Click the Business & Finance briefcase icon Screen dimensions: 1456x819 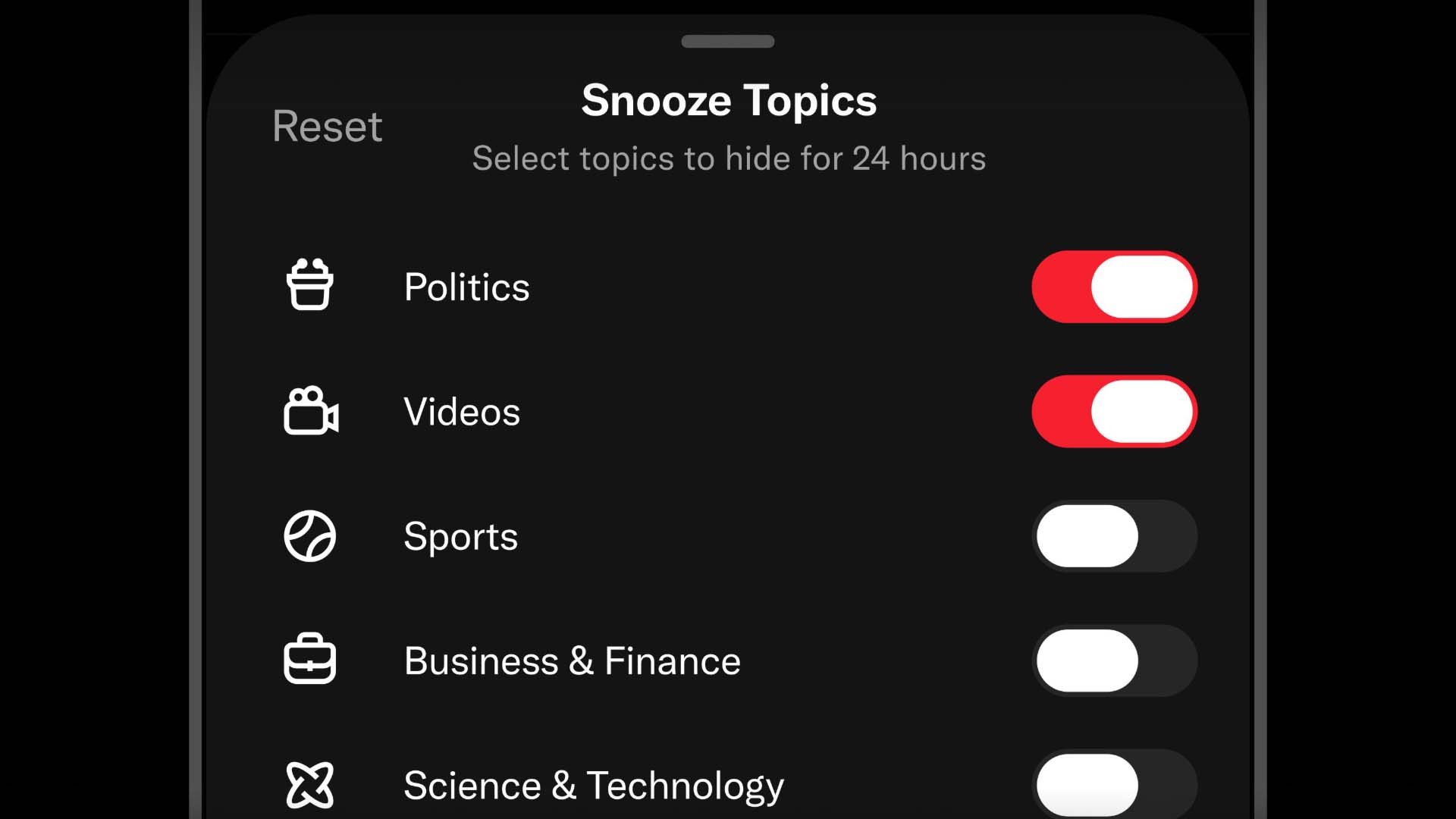pos(309,659)
